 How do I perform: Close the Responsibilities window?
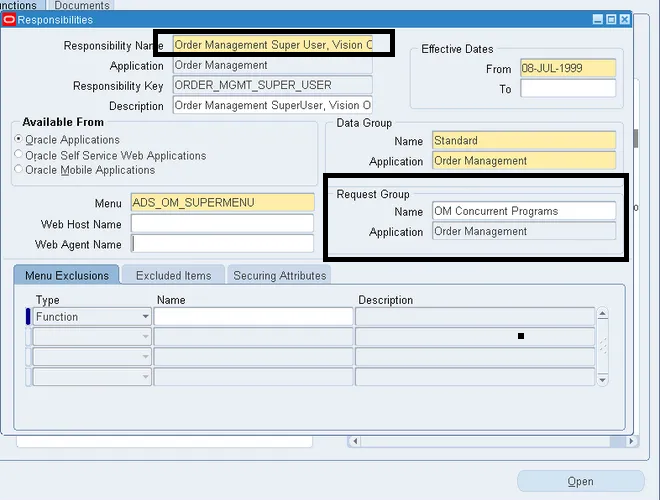[x=625, y=19]
